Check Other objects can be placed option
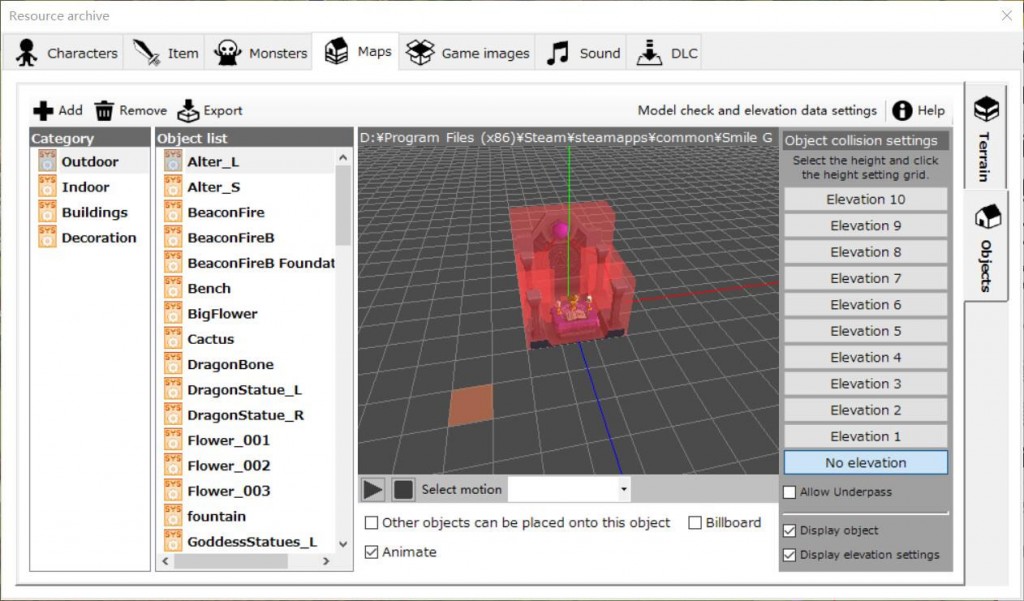Screen dimensions: 1024x601 click(372, 523)
